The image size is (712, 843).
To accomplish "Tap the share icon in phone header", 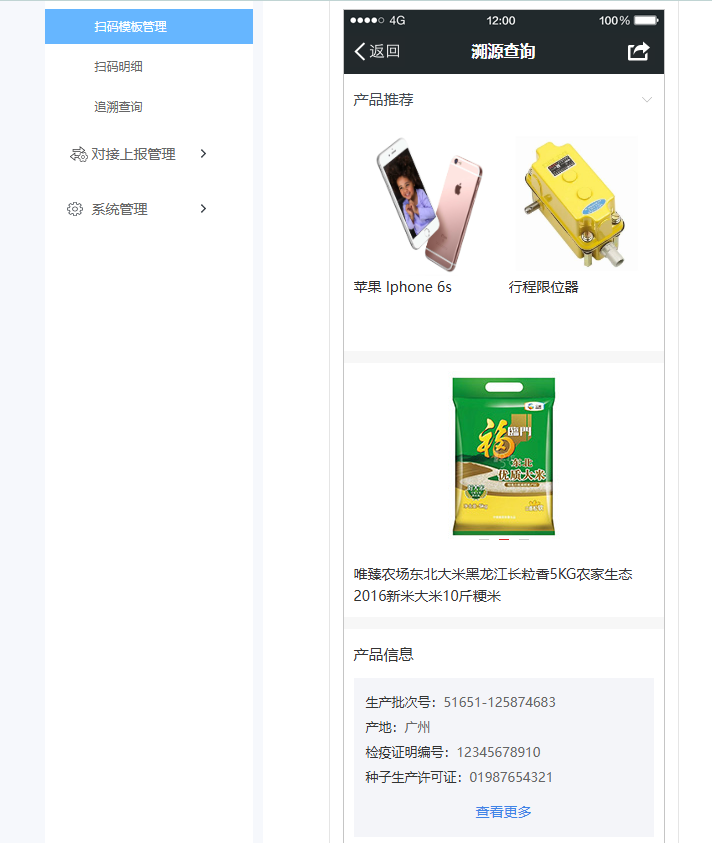I will pos(638,52).
